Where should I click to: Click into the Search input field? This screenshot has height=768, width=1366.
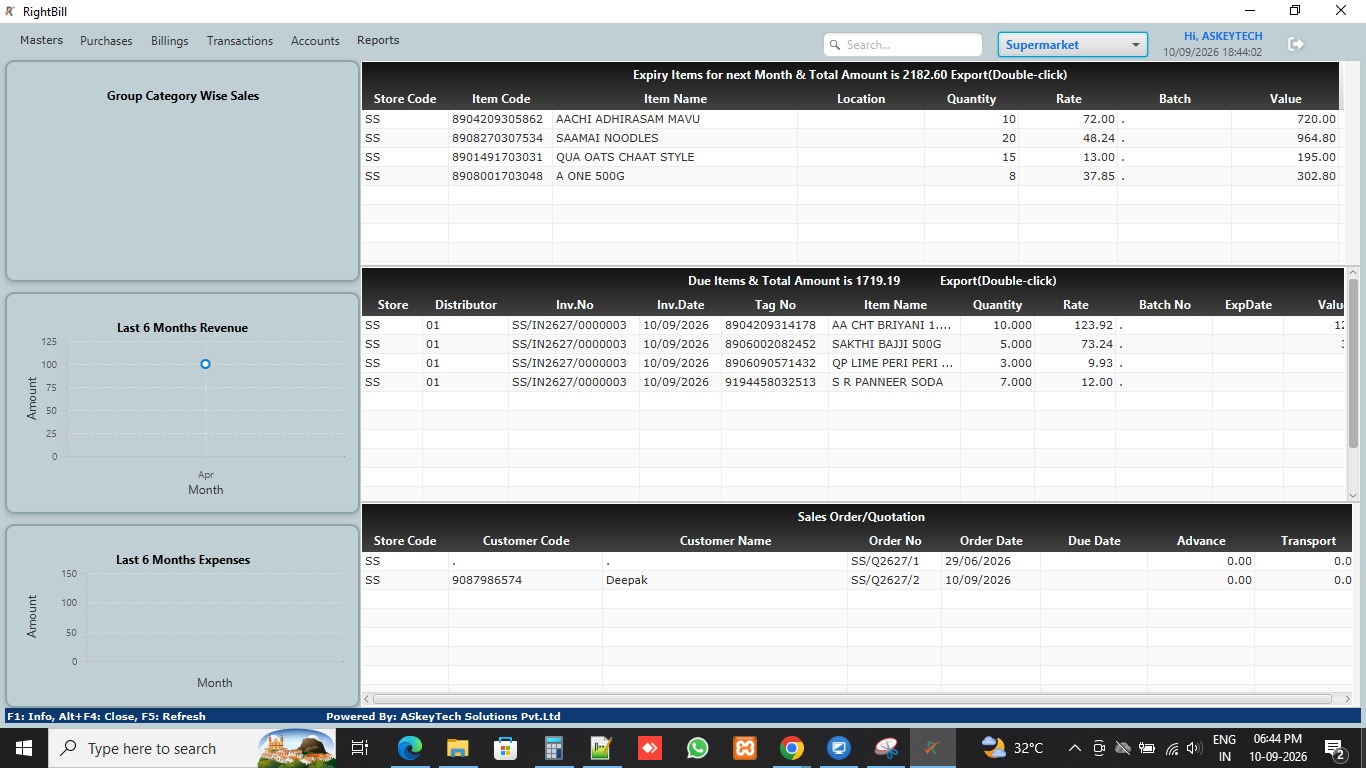point(903,45)
